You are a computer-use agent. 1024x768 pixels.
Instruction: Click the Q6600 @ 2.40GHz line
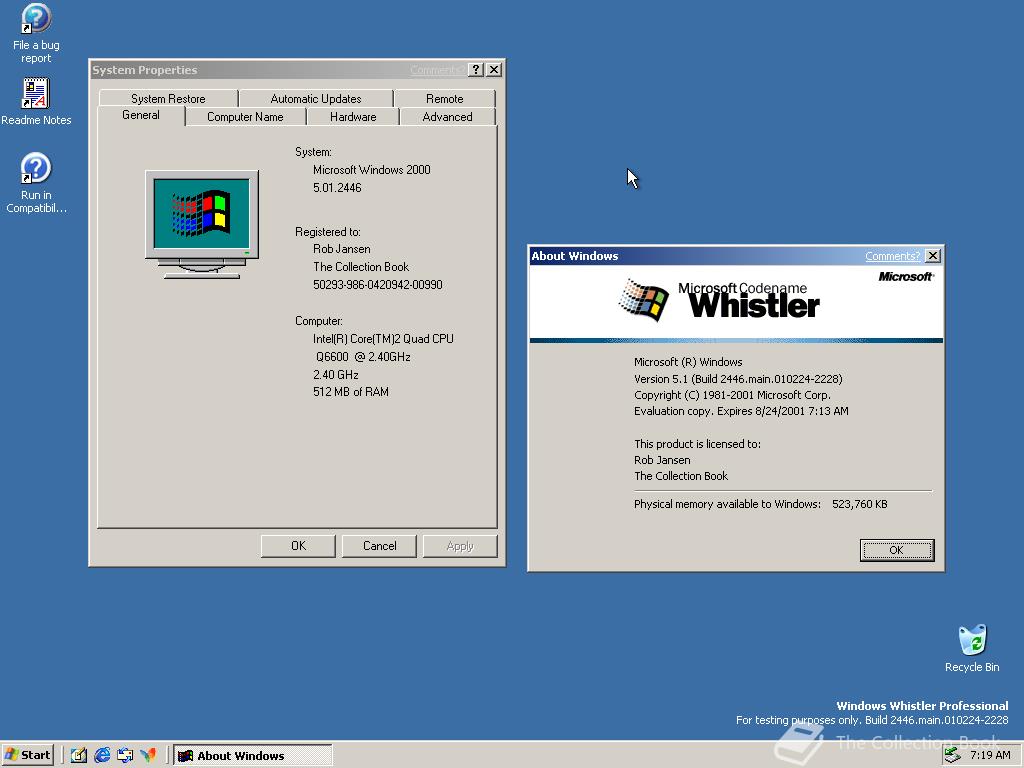tap(363, 357)
